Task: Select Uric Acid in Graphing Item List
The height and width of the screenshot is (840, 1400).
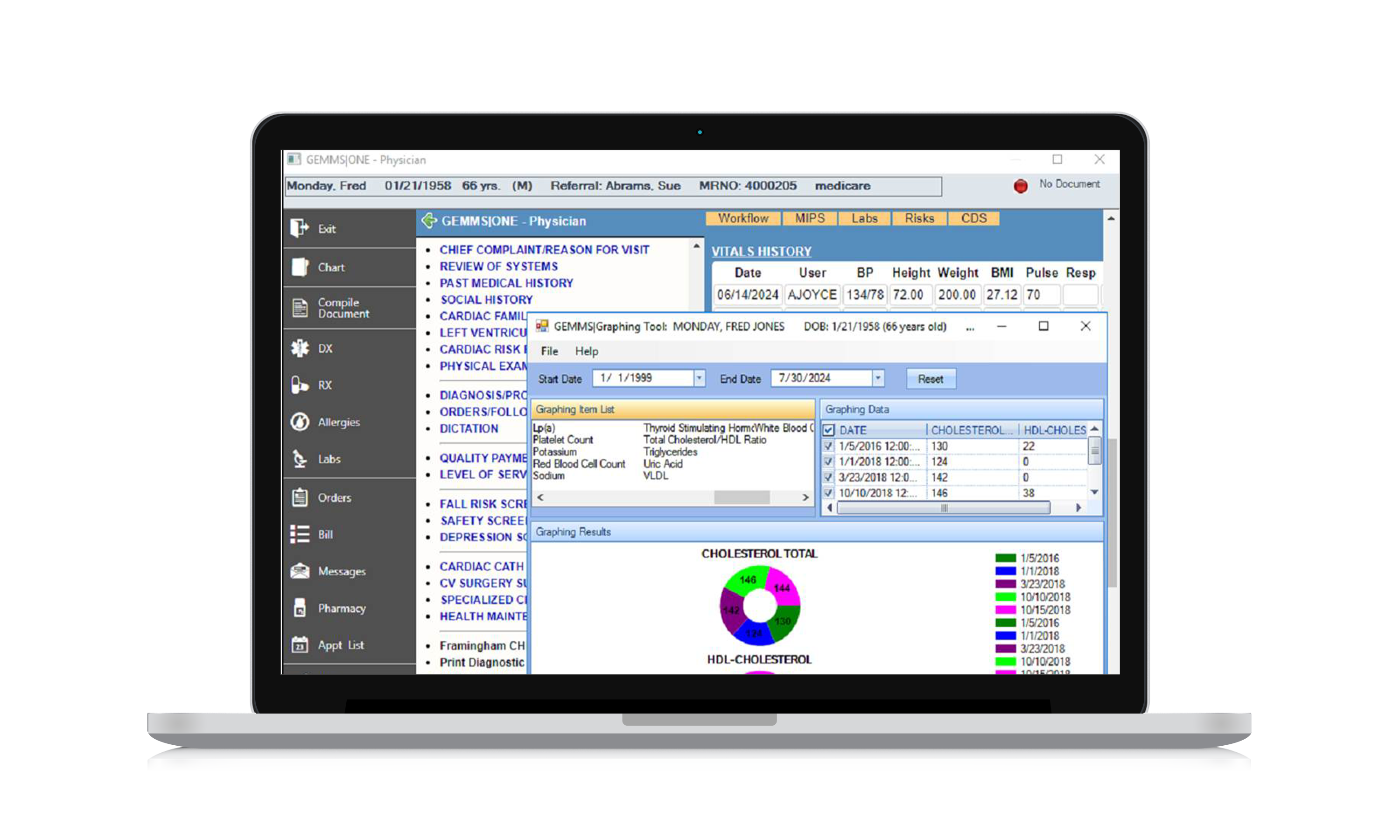Action: pos(663,463)
